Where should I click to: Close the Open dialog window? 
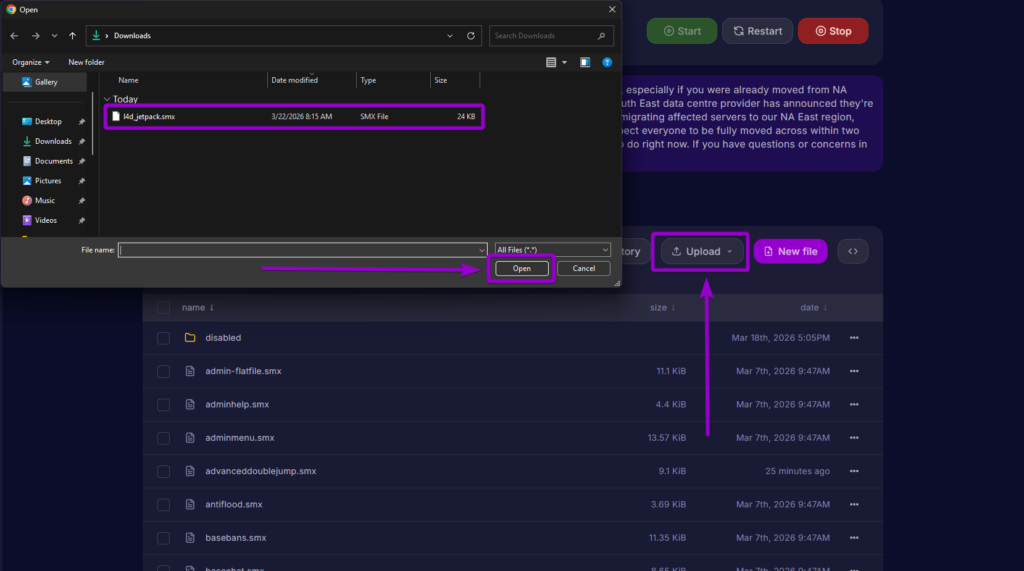click(612, 9)
